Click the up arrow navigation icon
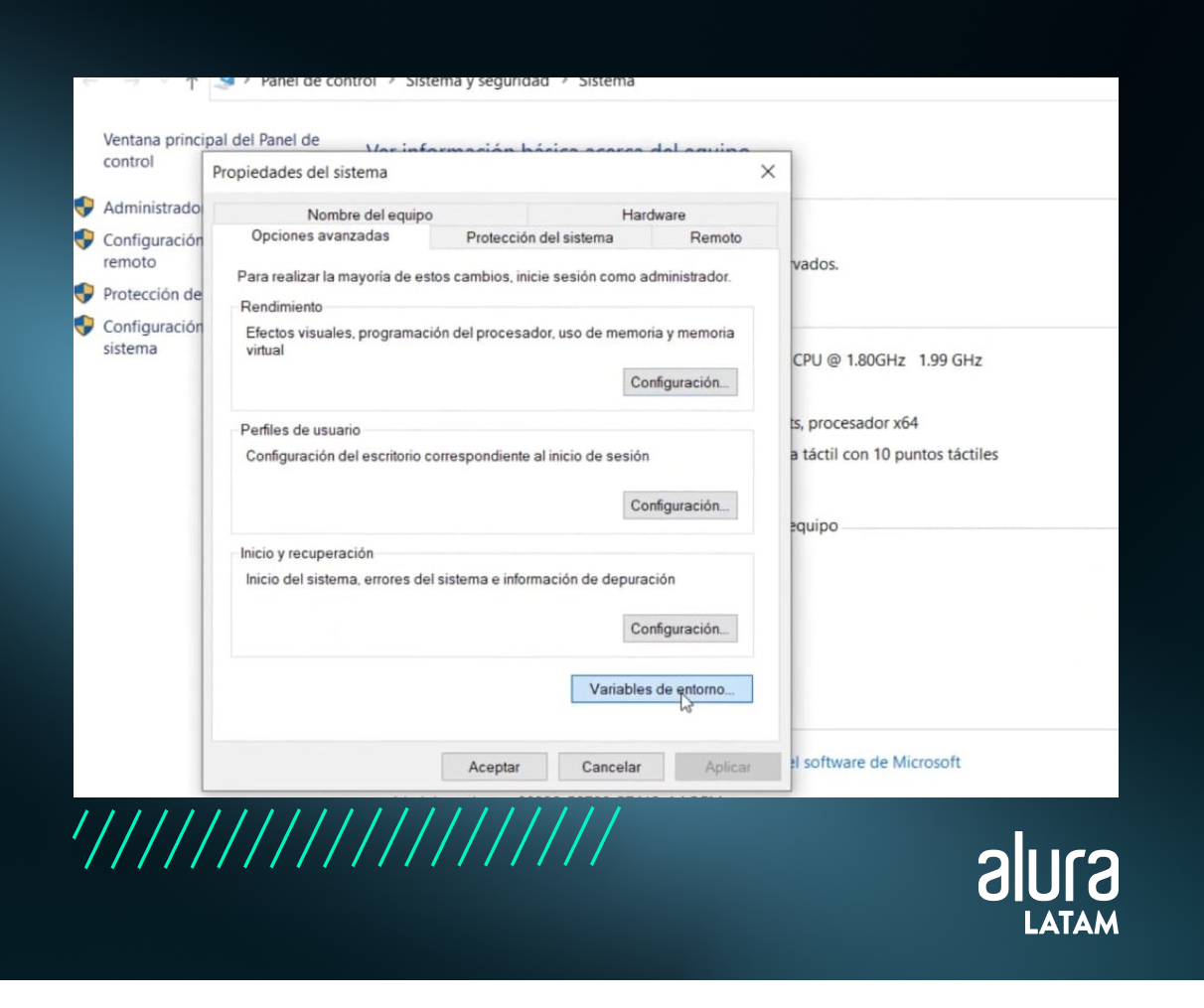The height and width of the screenshot is (1008, 1204). tap(193, 82)
